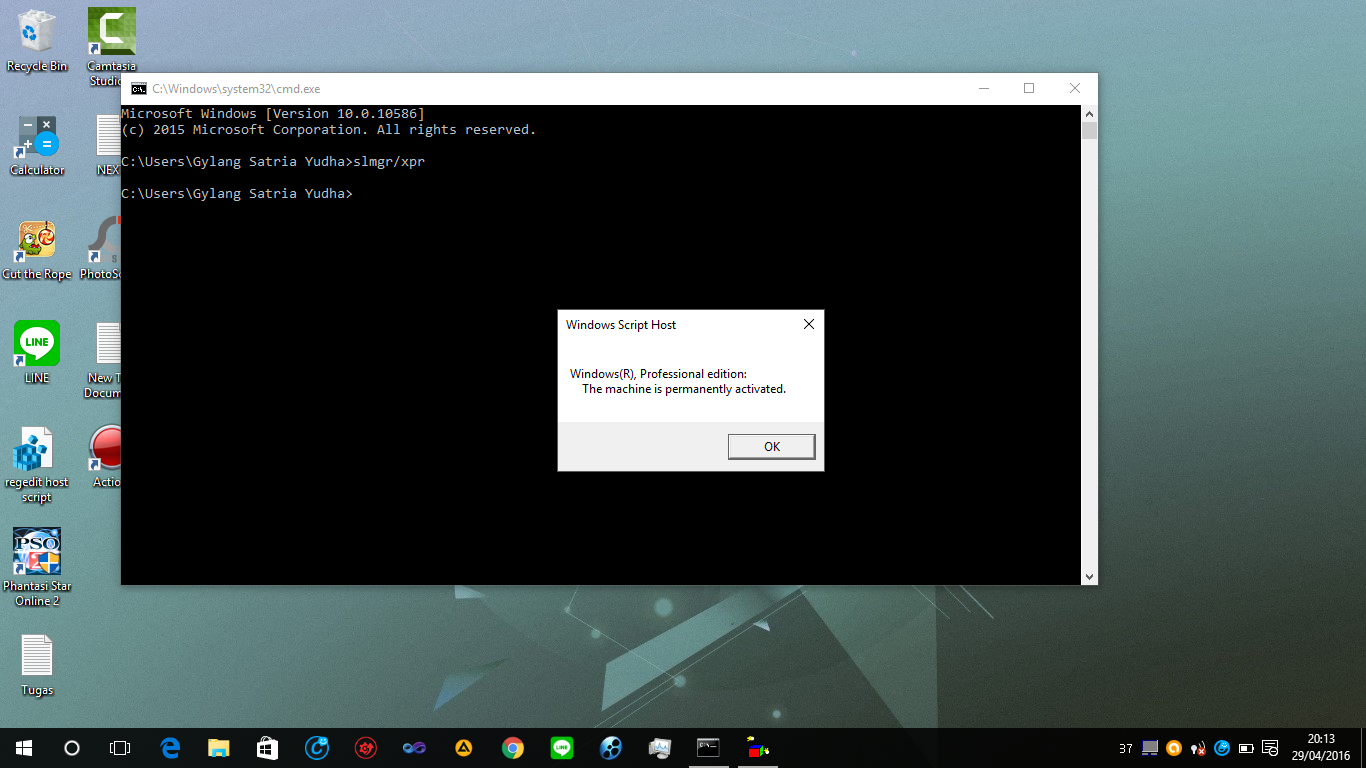Open LINE from the taskbar

tap(562, 748)
